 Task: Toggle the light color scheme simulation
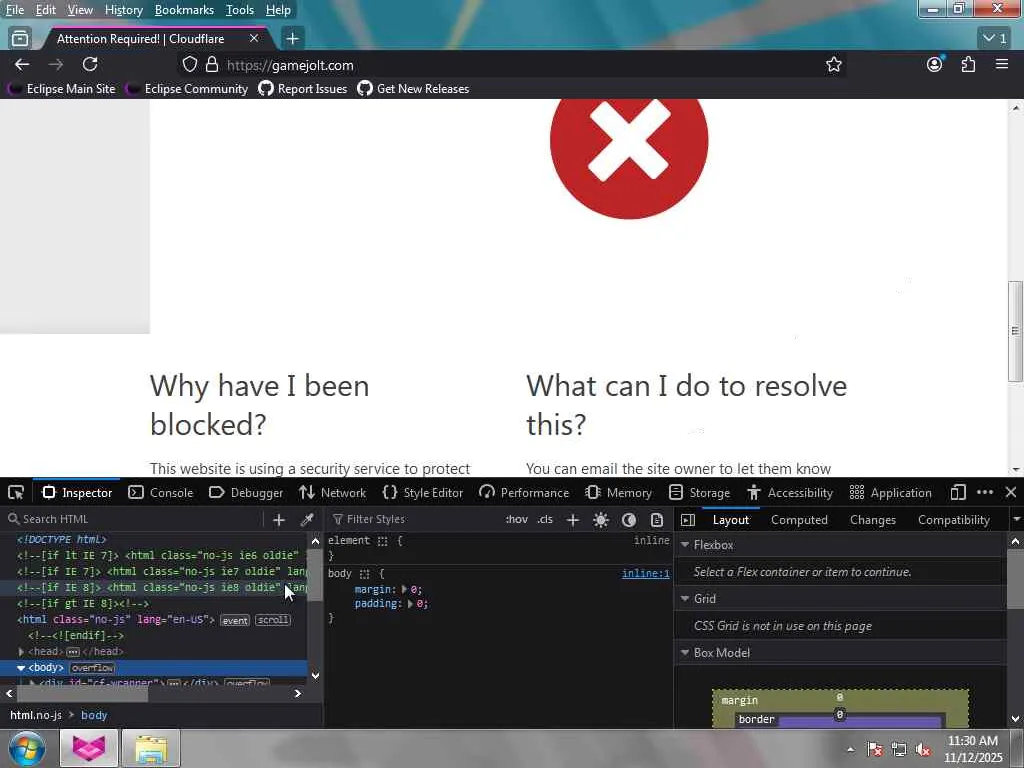pos(601,520)
